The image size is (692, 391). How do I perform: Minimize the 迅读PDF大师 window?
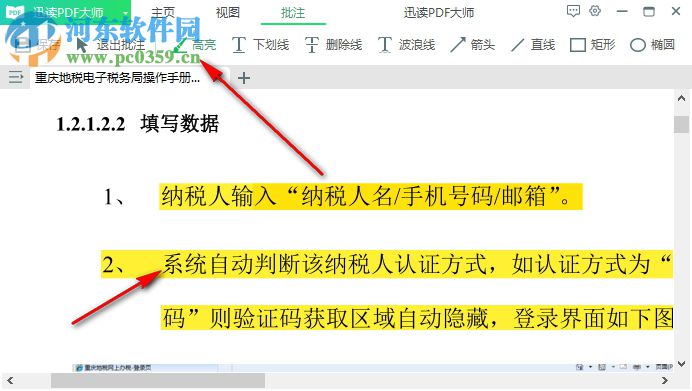point(622,11)
